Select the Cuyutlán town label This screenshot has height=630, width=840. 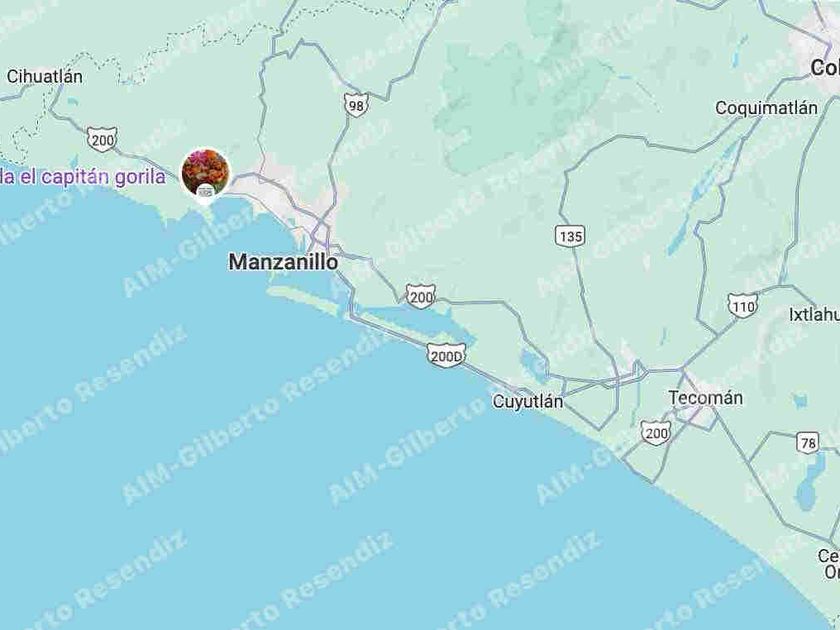click(528, 402)
